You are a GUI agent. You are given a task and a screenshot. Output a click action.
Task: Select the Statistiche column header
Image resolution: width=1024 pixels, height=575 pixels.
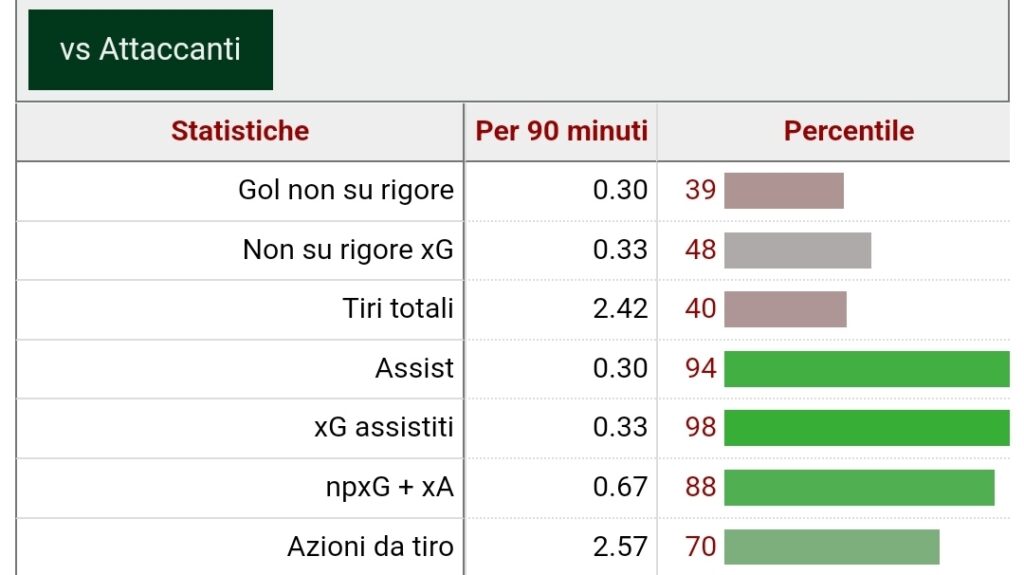click(x=240, y=131)
